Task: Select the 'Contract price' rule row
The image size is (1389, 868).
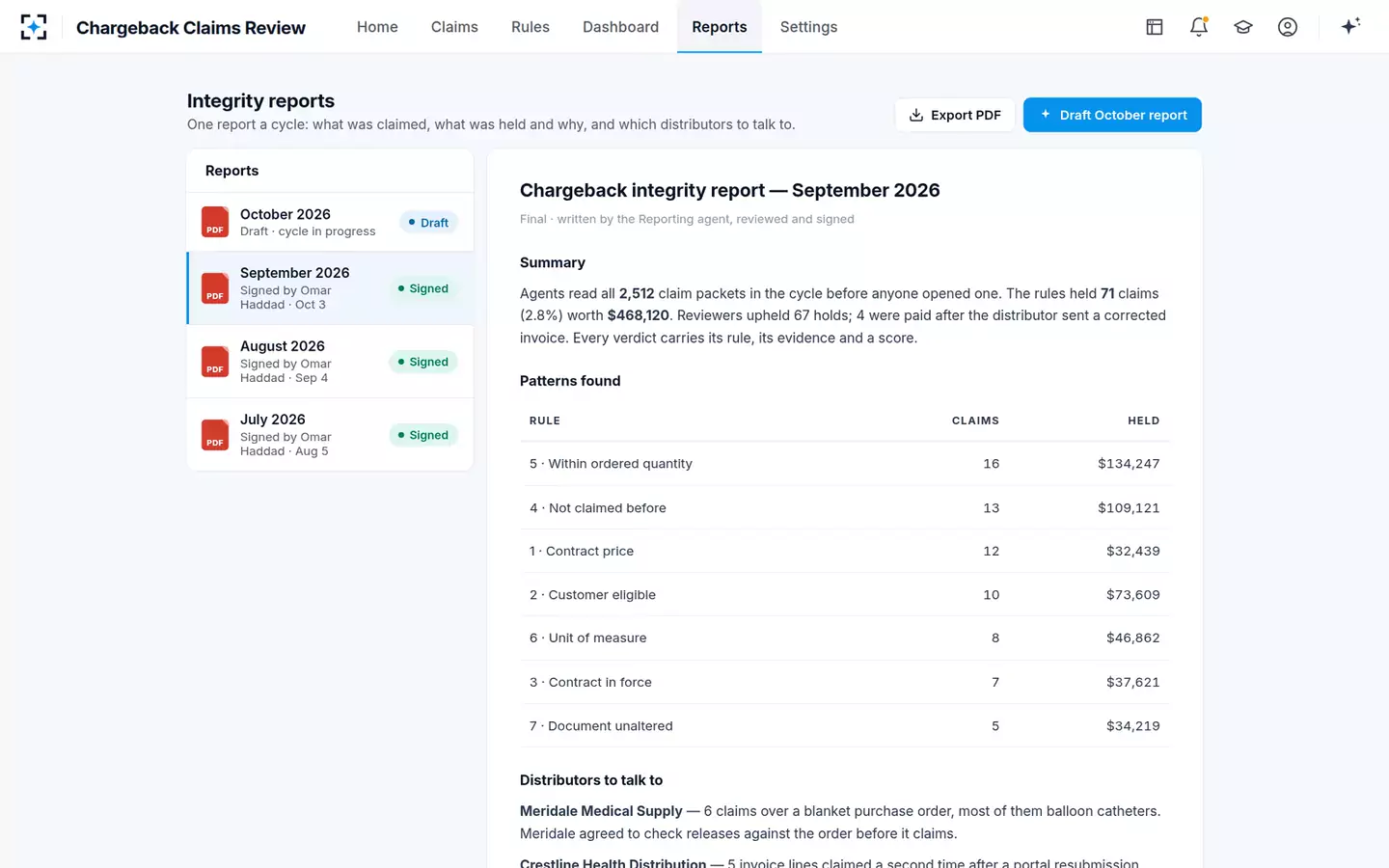Action: pos(845,552)
